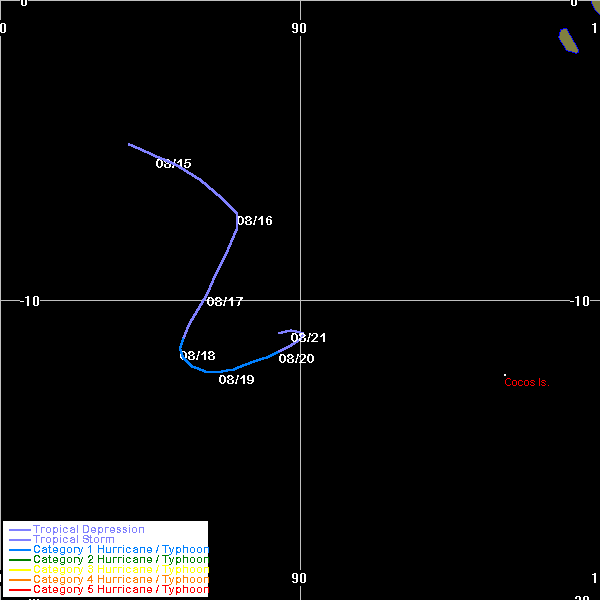
Task: Select the 08/20 date marker
Action: pos(297,359)
